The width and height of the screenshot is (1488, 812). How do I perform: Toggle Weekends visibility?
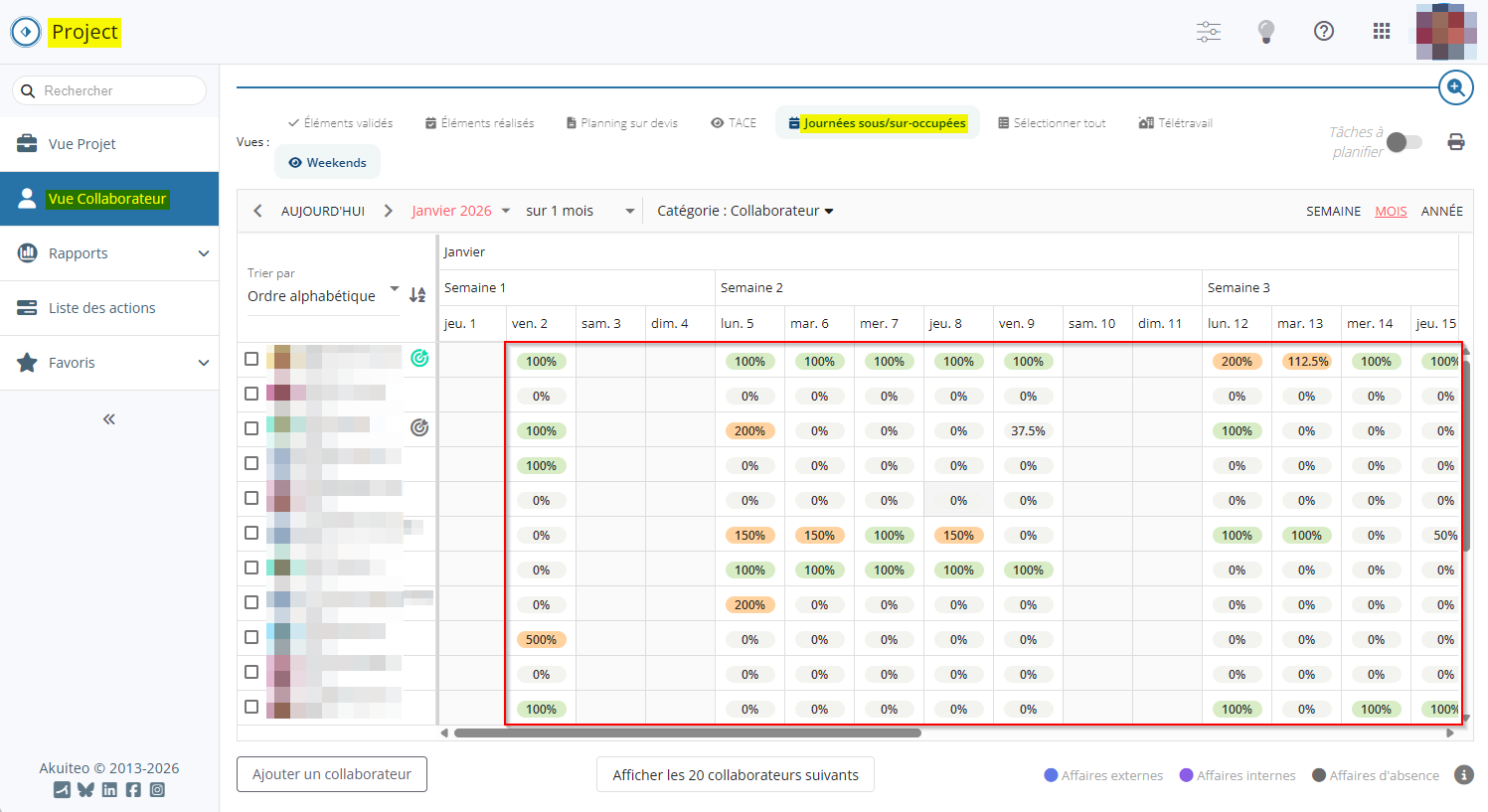click(x=327, y=163)
